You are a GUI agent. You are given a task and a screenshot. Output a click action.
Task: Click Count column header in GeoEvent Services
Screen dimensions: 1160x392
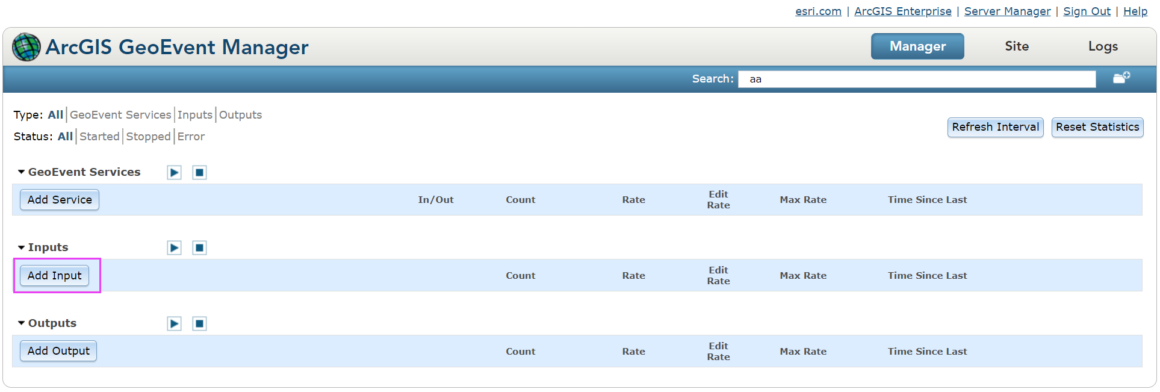click(520, 200)
